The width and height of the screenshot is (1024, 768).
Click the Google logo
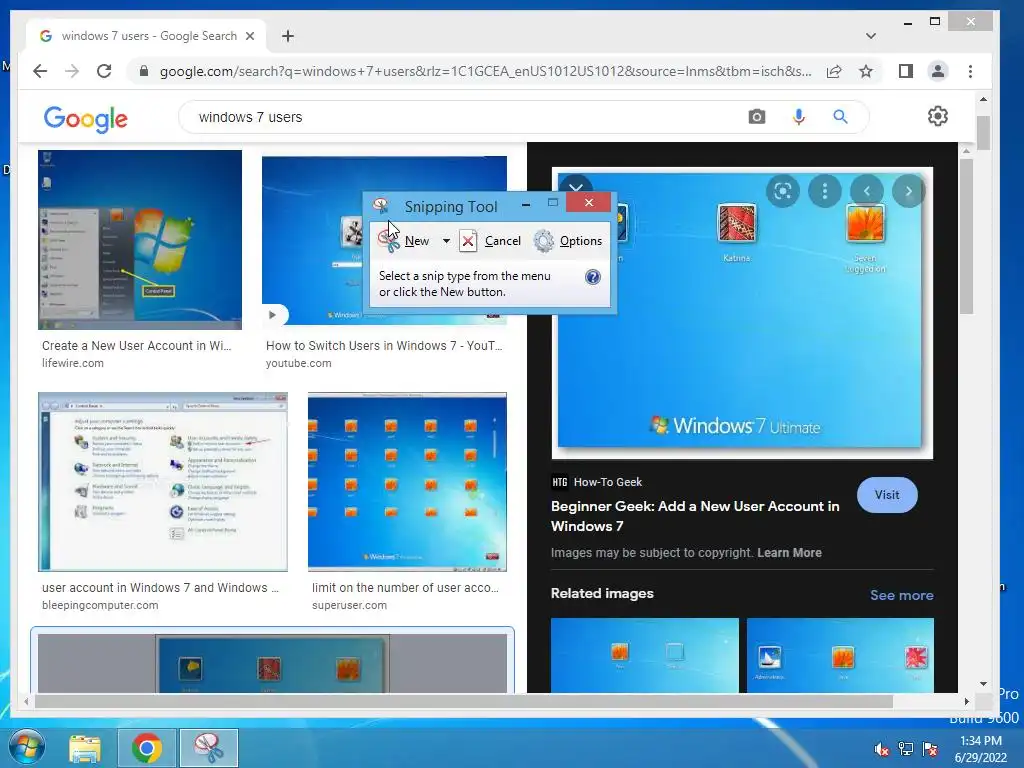tap(86, 119)
